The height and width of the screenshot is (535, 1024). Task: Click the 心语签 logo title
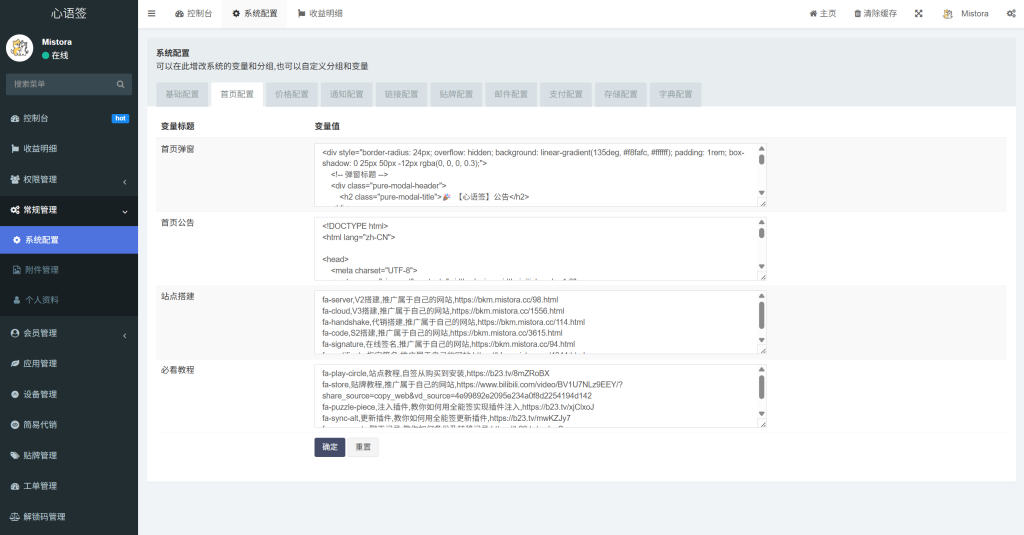[x=69, y=13]
